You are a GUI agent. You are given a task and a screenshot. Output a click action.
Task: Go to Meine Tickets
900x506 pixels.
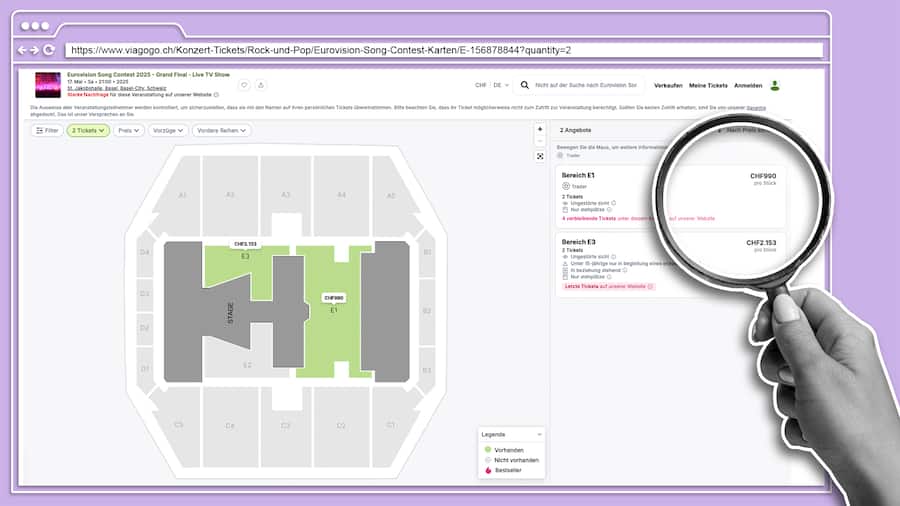[708, 85]
